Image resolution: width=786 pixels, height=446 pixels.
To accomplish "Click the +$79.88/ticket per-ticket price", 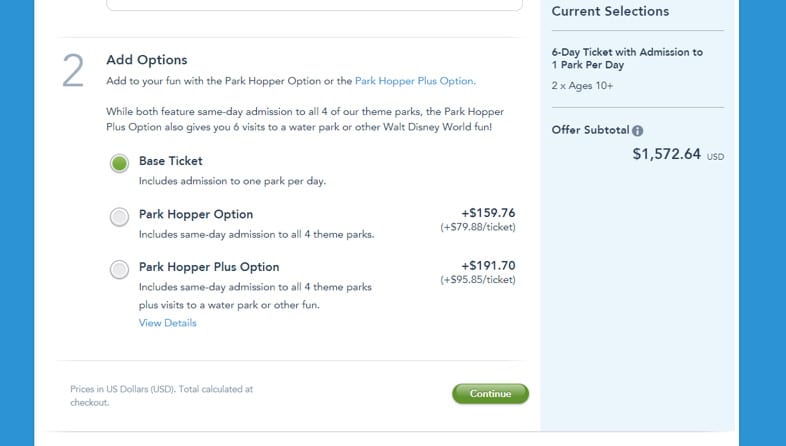I will pos(478,227).
